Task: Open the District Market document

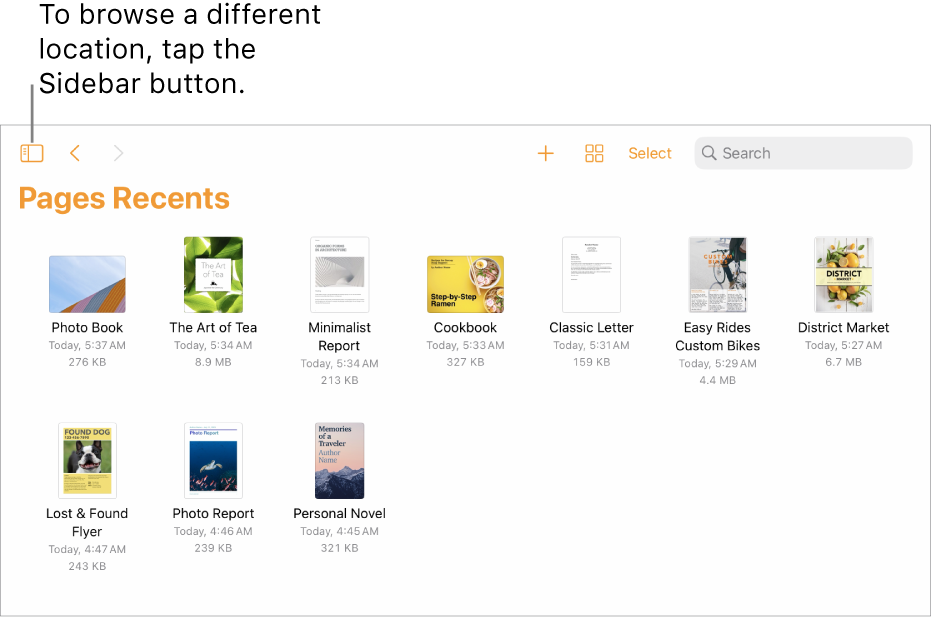Action: pos(844,275)
